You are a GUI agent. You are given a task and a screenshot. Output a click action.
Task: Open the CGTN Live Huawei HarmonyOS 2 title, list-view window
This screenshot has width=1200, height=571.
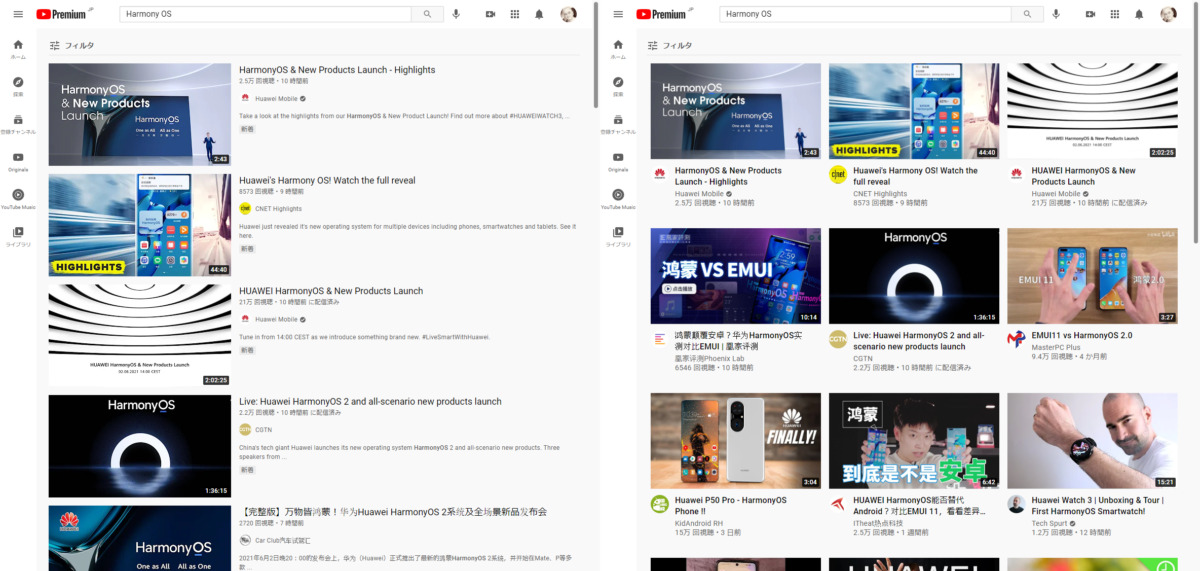(370, 401)
